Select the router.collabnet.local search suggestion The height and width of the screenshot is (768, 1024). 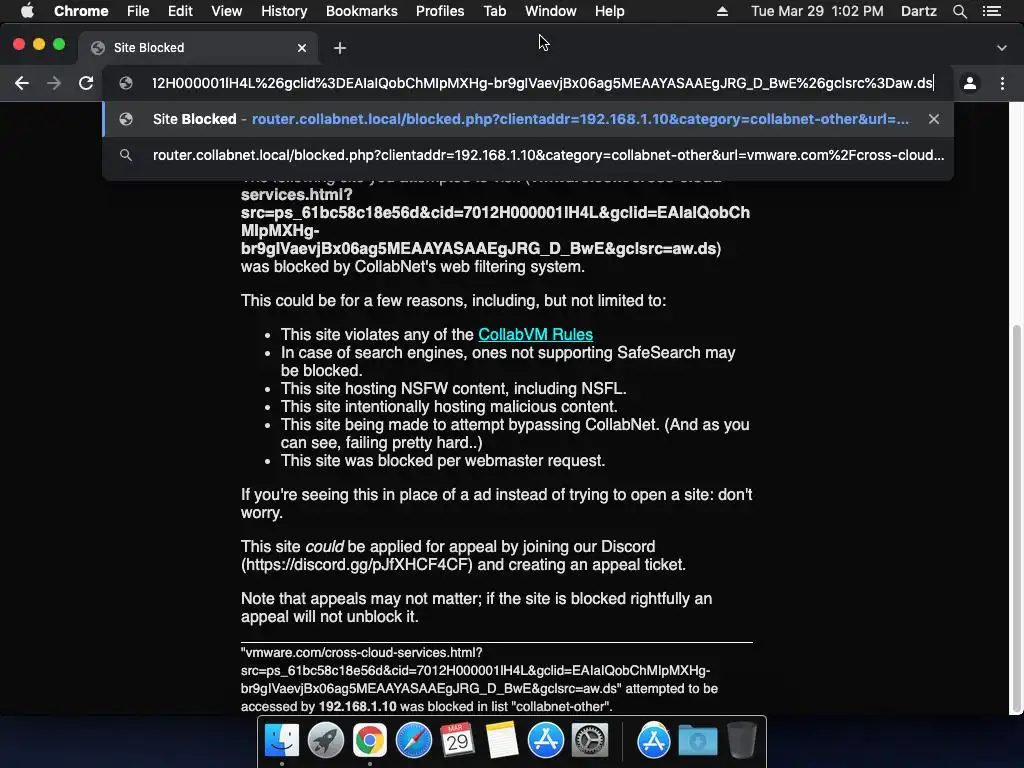coord(528,155)
